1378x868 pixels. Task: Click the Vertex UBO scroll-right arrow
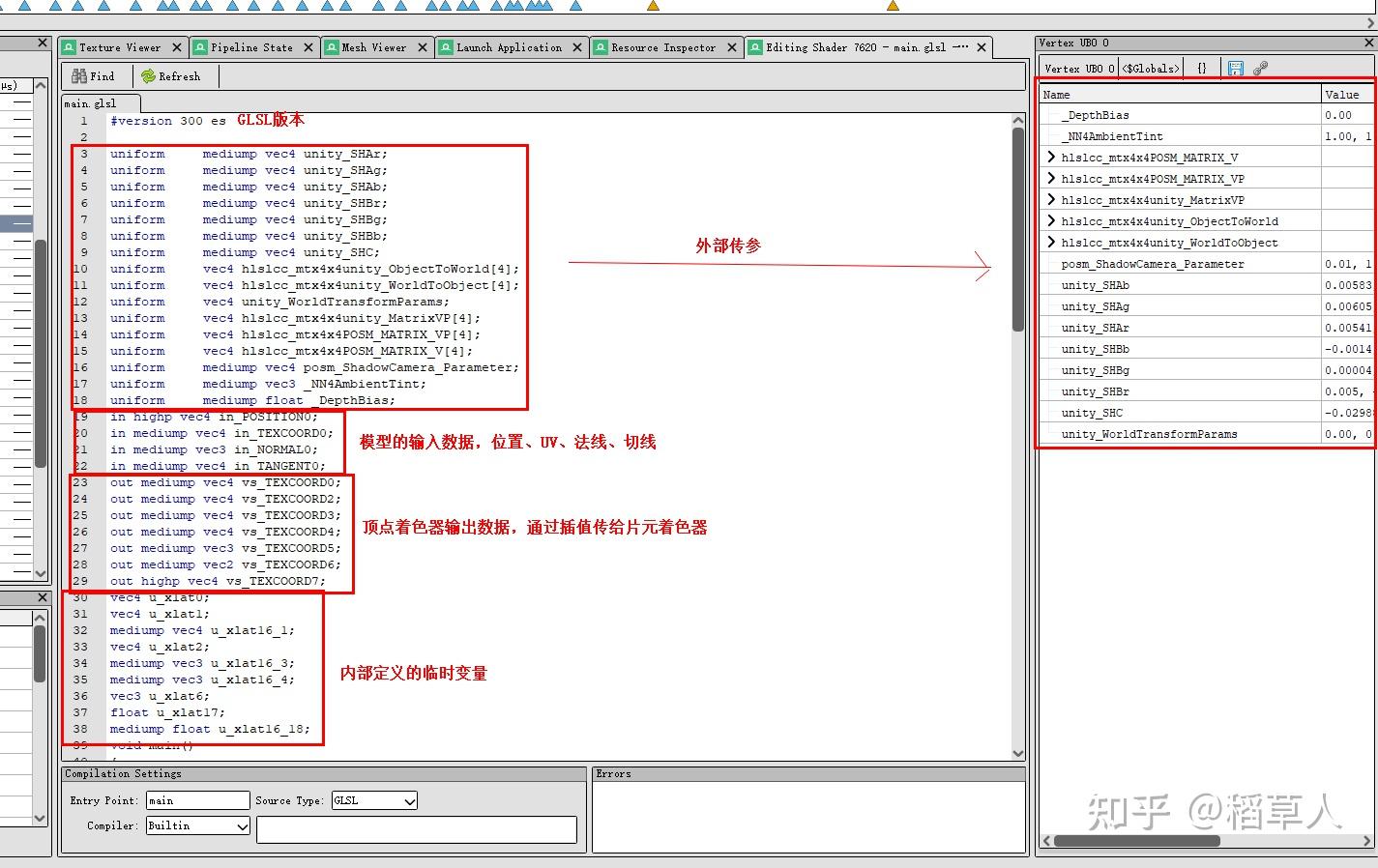tap(1367, 841)
